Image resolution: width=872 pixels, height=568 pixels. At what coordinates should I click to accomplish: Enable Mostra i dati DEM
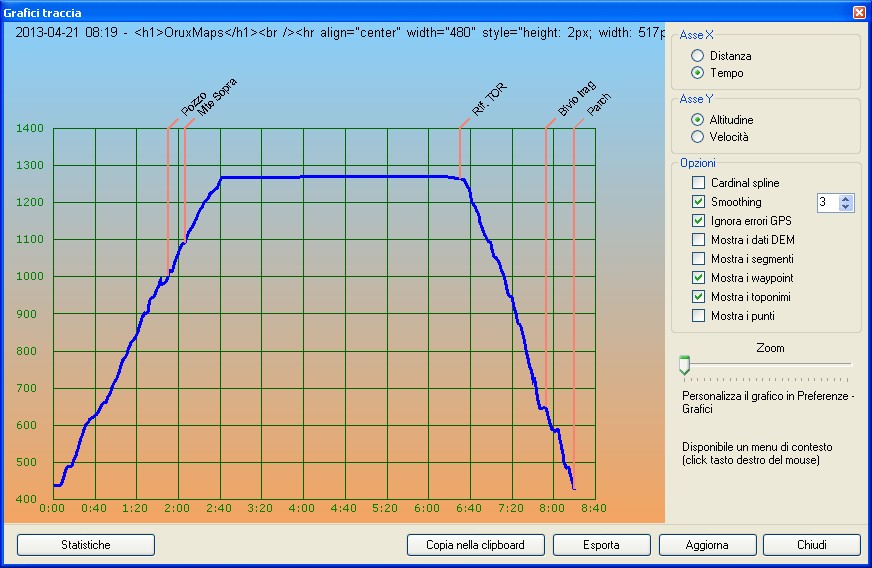[698, 240]
